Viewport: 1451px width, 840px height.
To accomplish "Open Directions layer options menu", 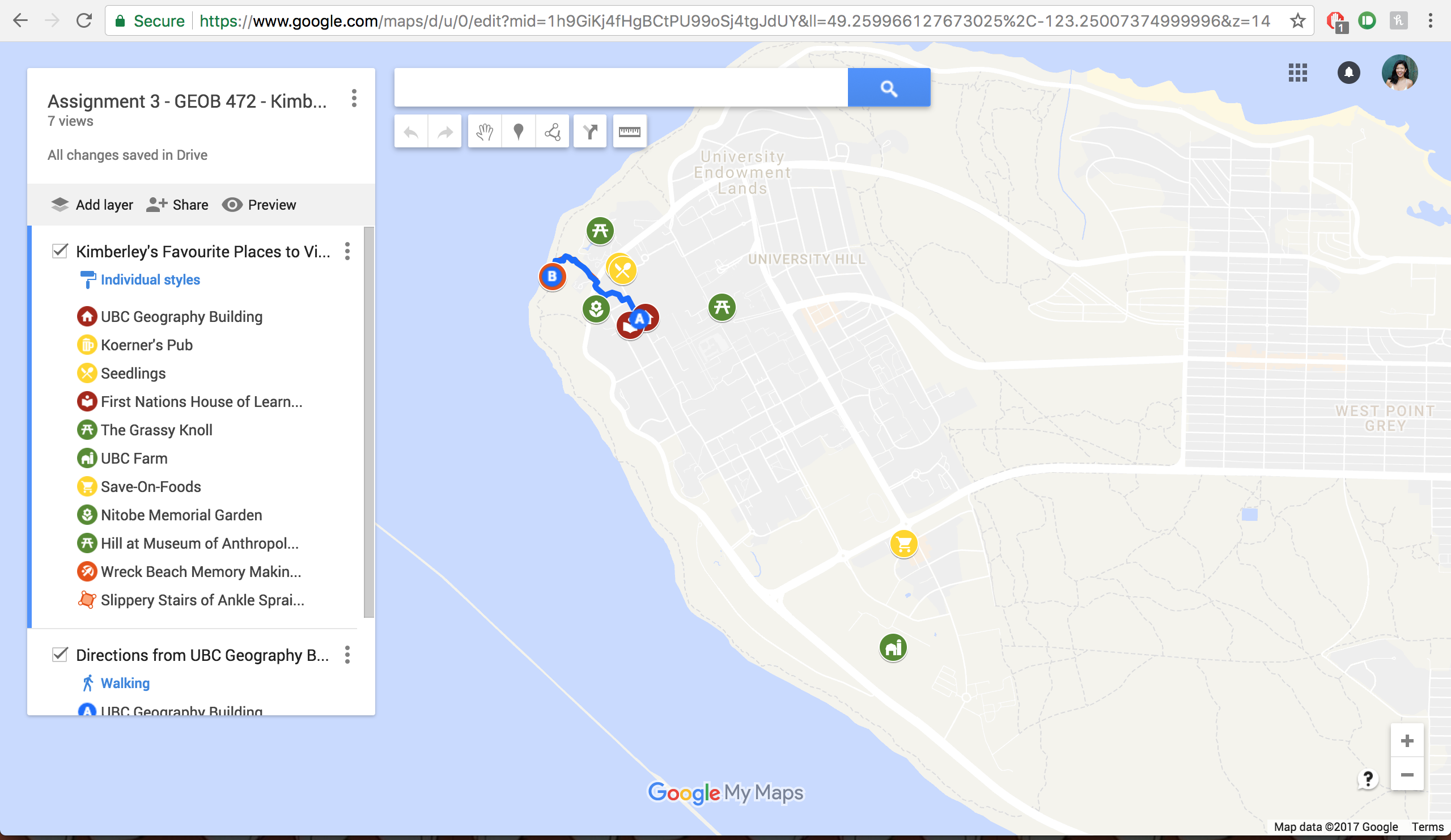I will click(347, 655).
